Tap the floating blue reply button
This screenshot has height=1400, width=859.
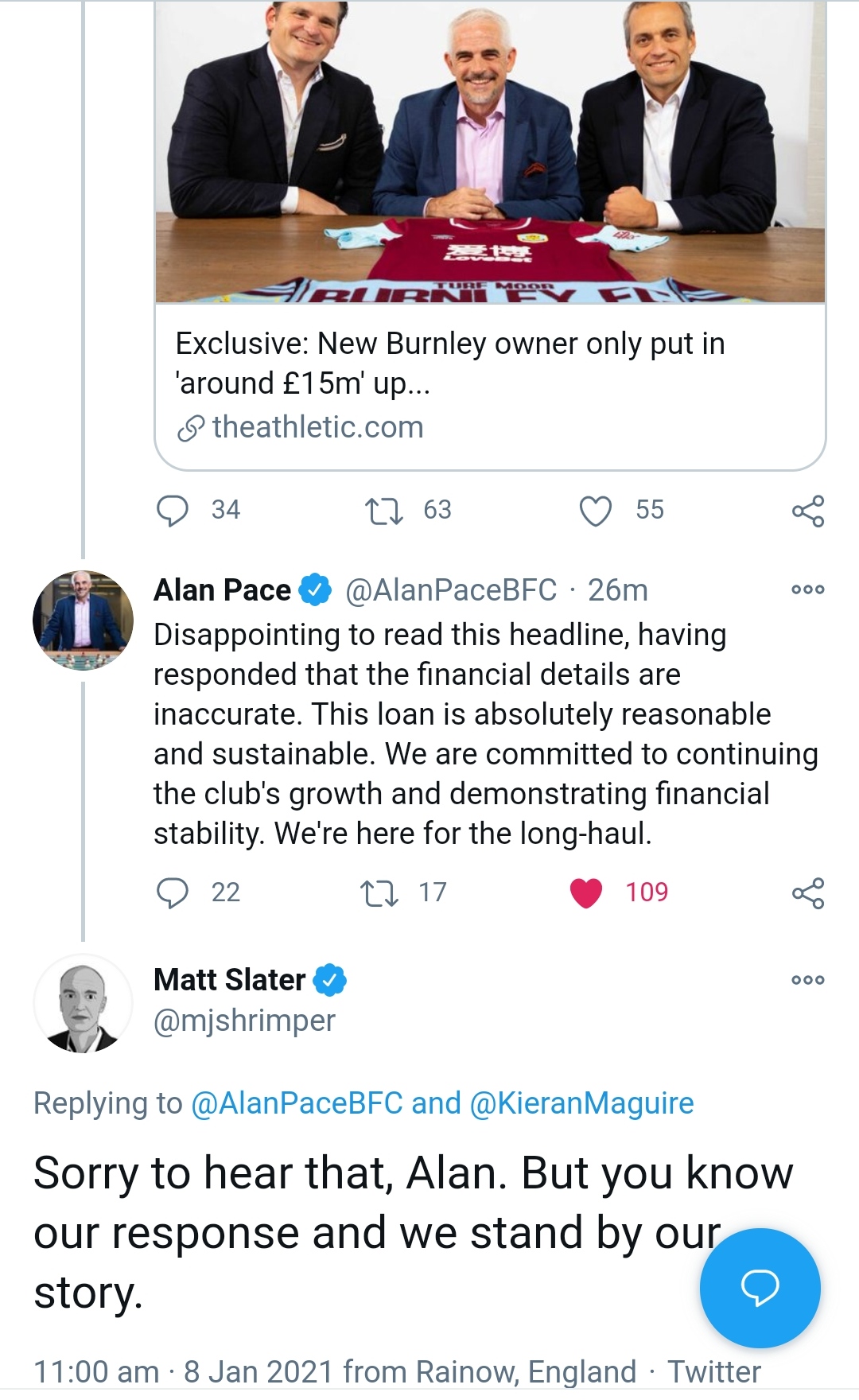pos(760,1287)
